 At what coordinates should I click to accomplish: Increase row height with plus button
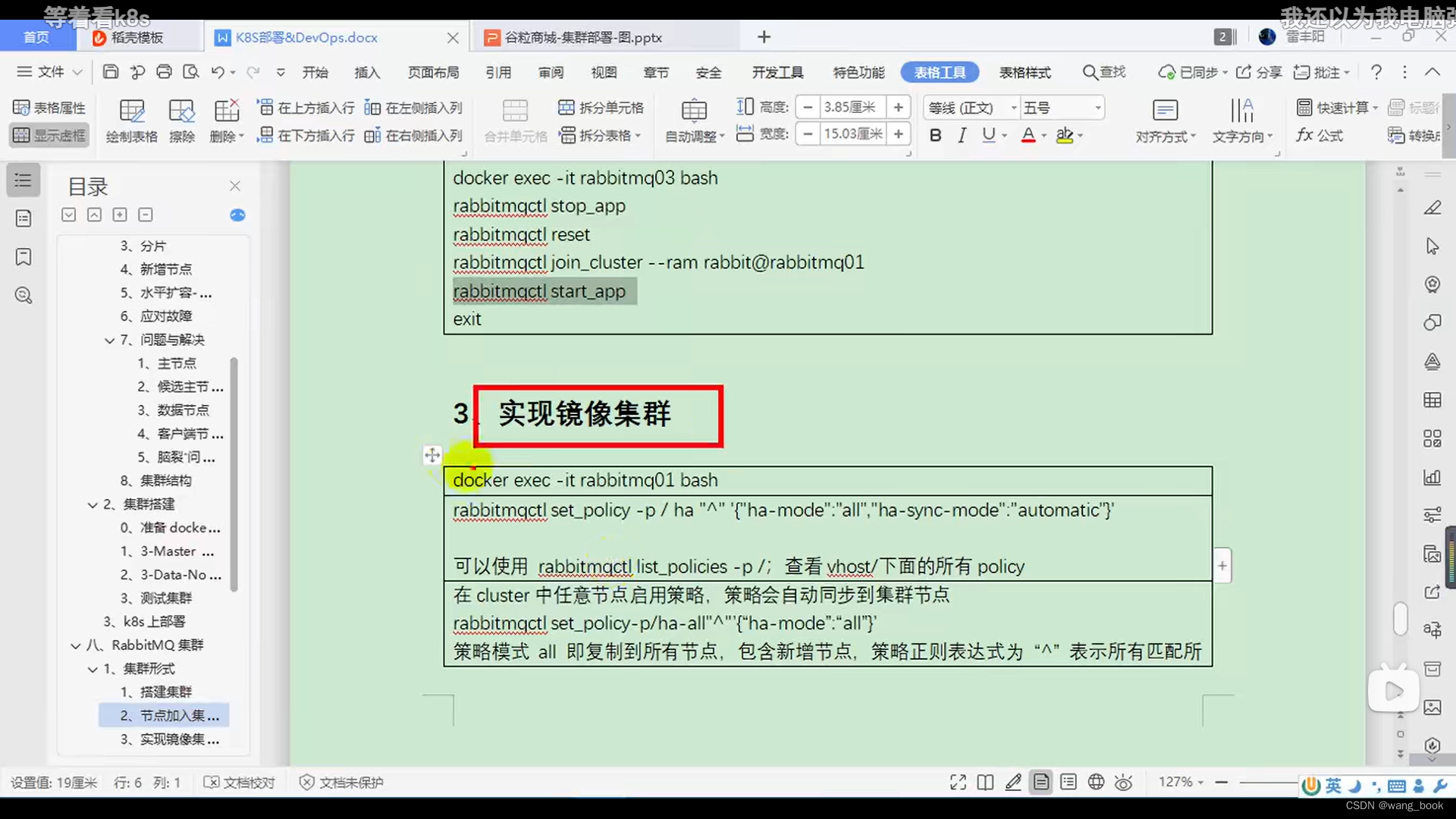click(x=899, y=107)
